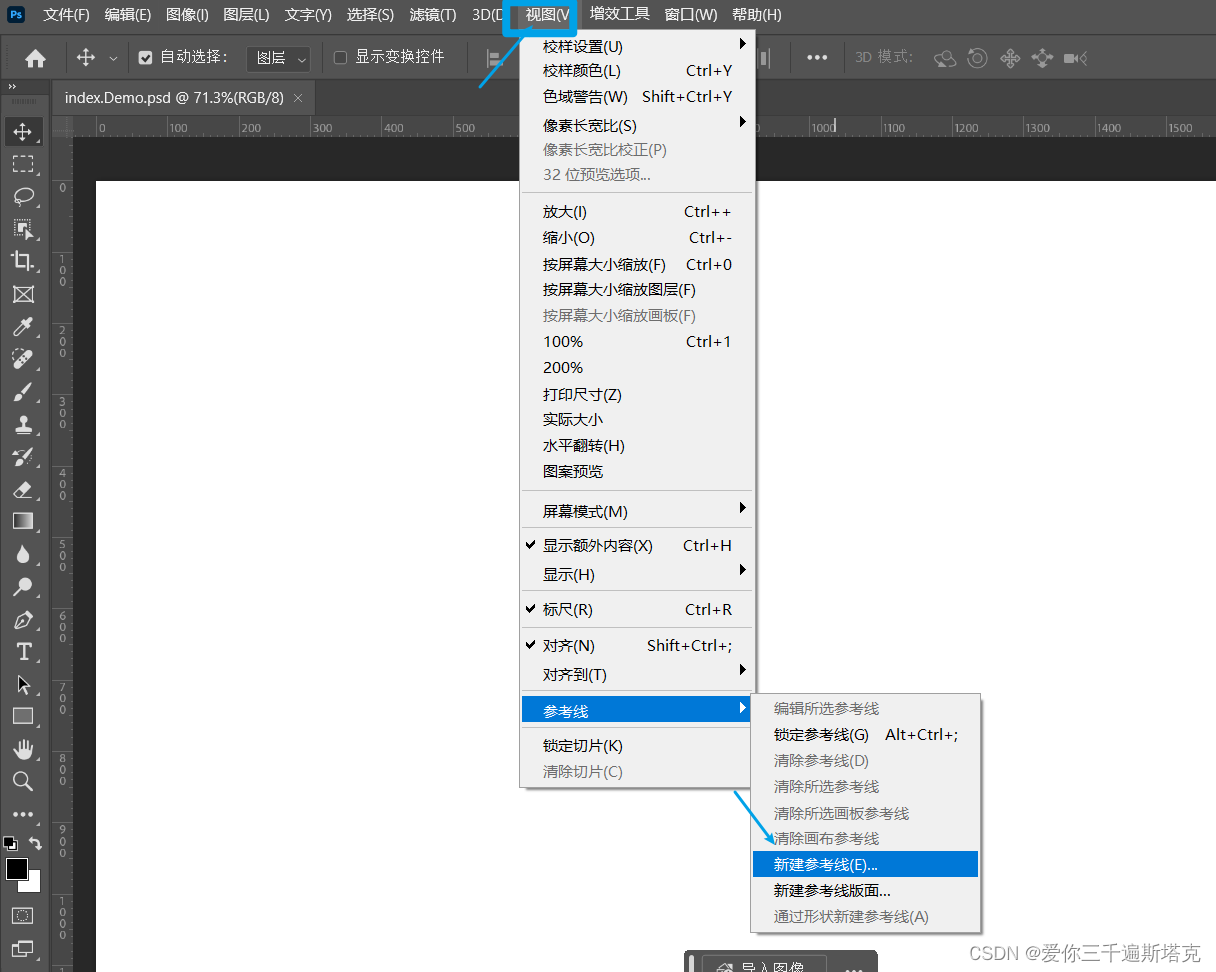Toggle off 对齐(N) snap item
This screenshot has width=1216, height=972.
pyautogui.click(x=638, y=646)
